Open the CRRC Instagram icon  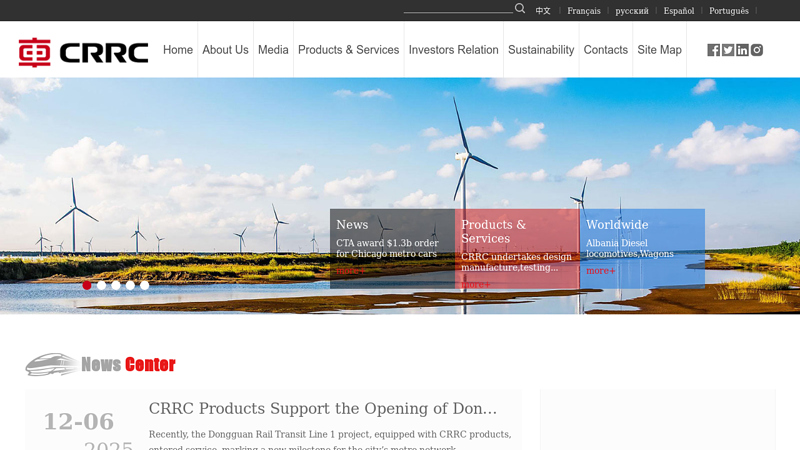pyautogui.click(x=757, y=50)
